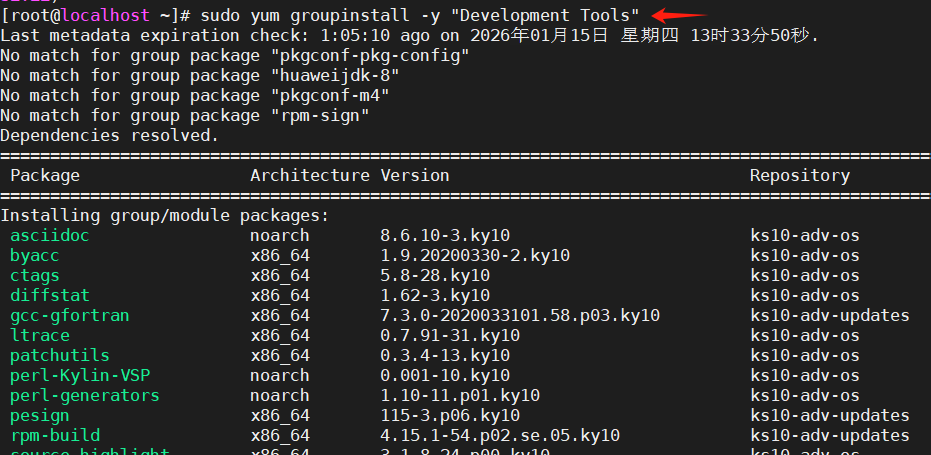The image size is (931, 455).
Task: Click the "Dependencies resolved." line
Action: [x=110, y=135]
